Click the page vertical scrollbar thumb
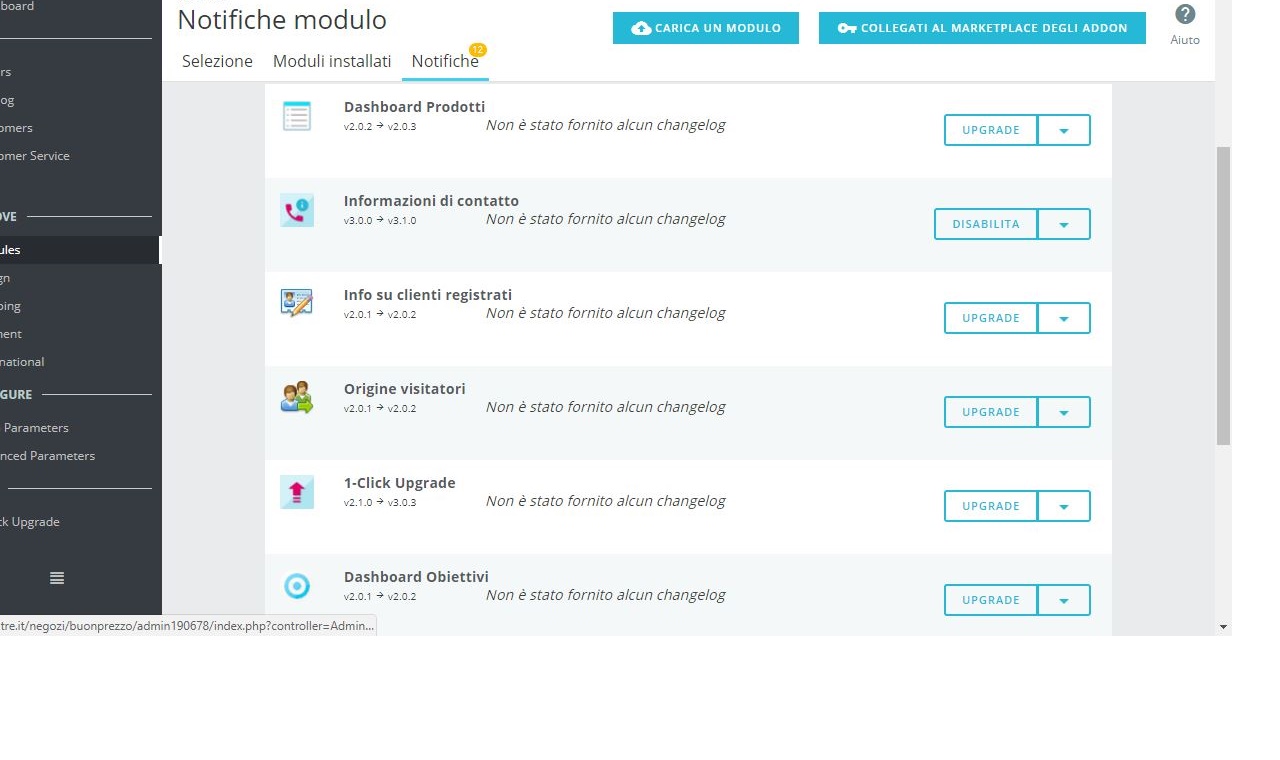The image size is (1280, 760). pos(1223,295)
